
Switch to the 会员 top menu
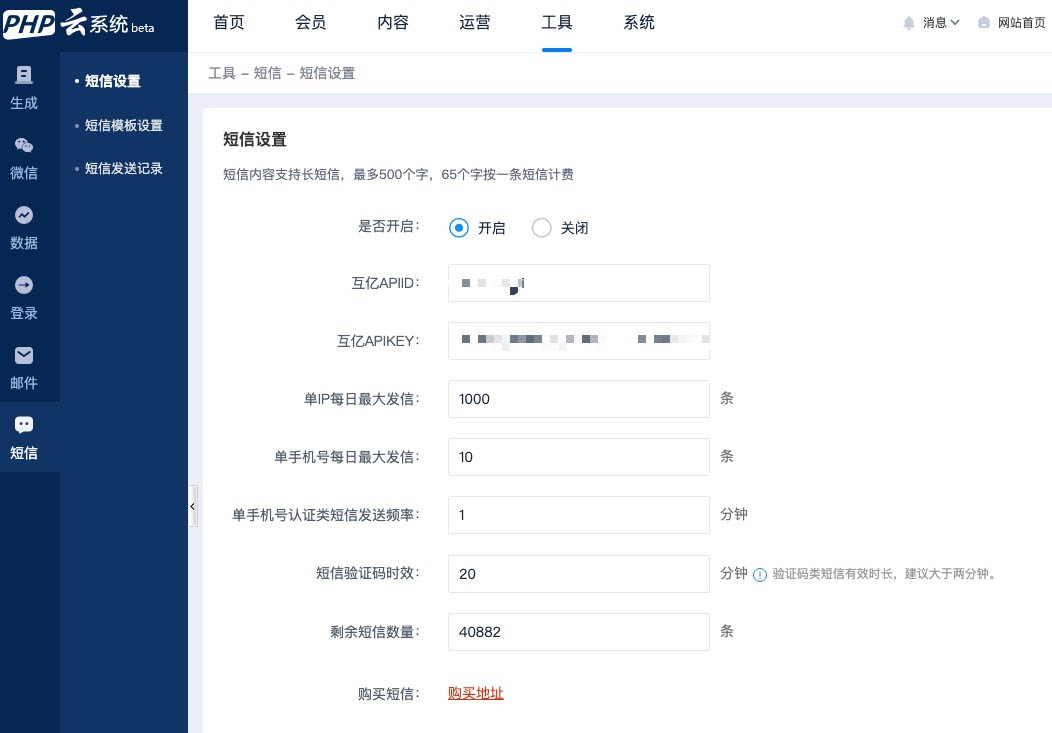pyautogui.click(x=311, y=23)
